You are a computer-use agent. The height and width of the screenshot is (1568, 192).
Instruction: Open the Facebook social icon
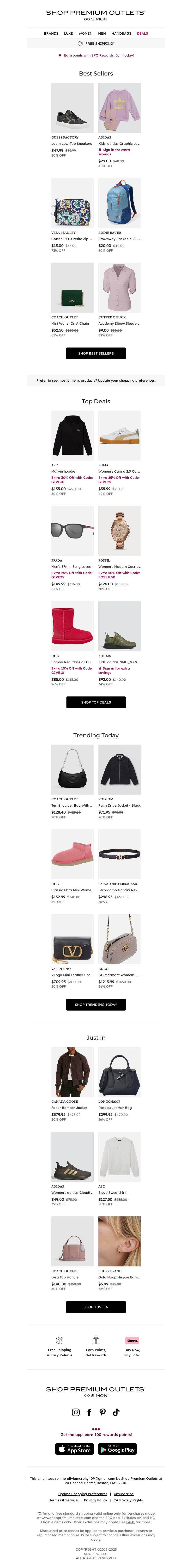(89, 1412)
